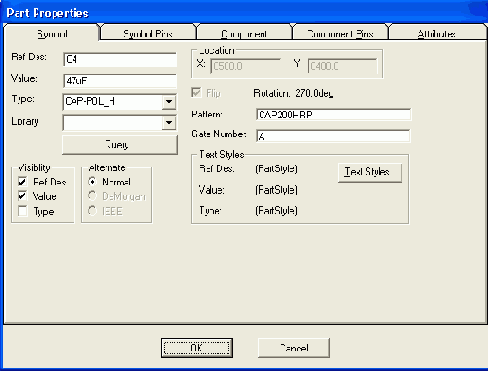Image resolution: width=488 pixels, height=371 pixels.
Task: Uncheck the Value visibility checkbox
Action: click(x=22, y=196)
